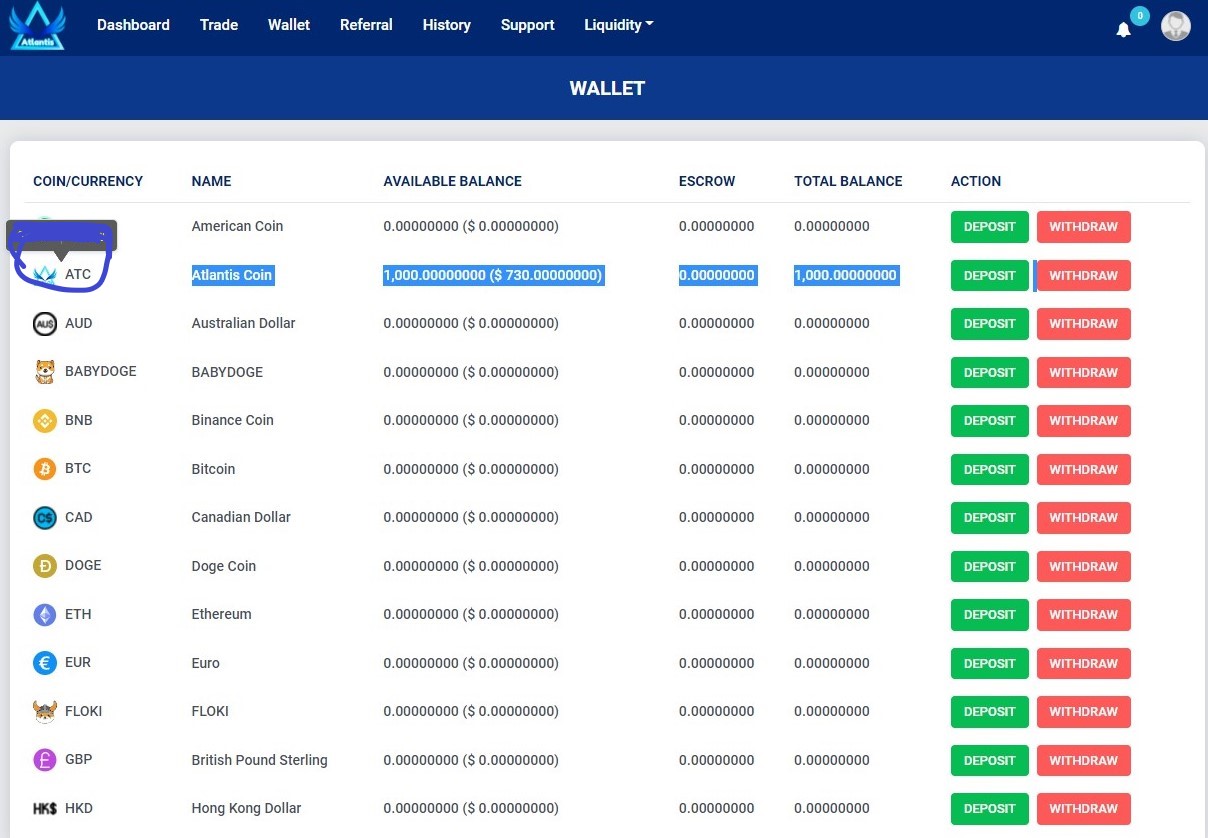The width and height of the screenshot is (1208, 838).
Task: Withdraw Atlantis Coin
Action: coord(1083,276)
